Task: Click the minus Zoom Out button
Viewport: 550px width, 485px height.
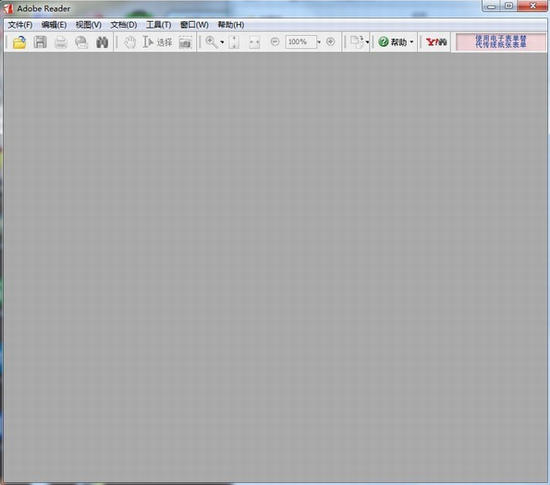Action: (x=275, y=42)
